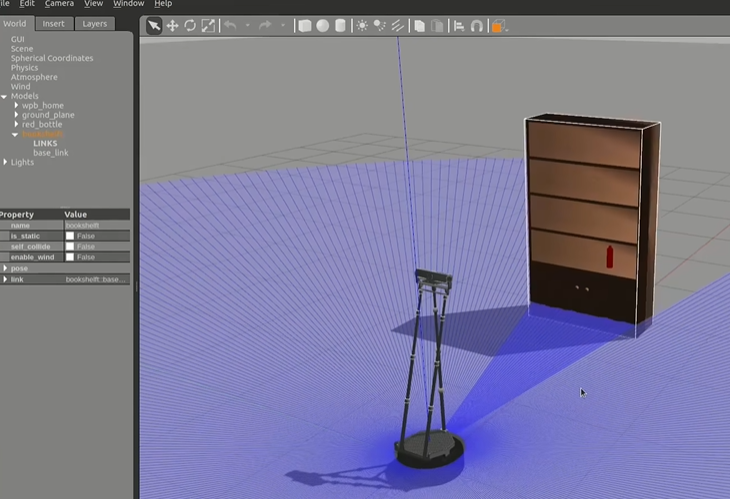Collapse the Models tree node

(x=4, y=96)
